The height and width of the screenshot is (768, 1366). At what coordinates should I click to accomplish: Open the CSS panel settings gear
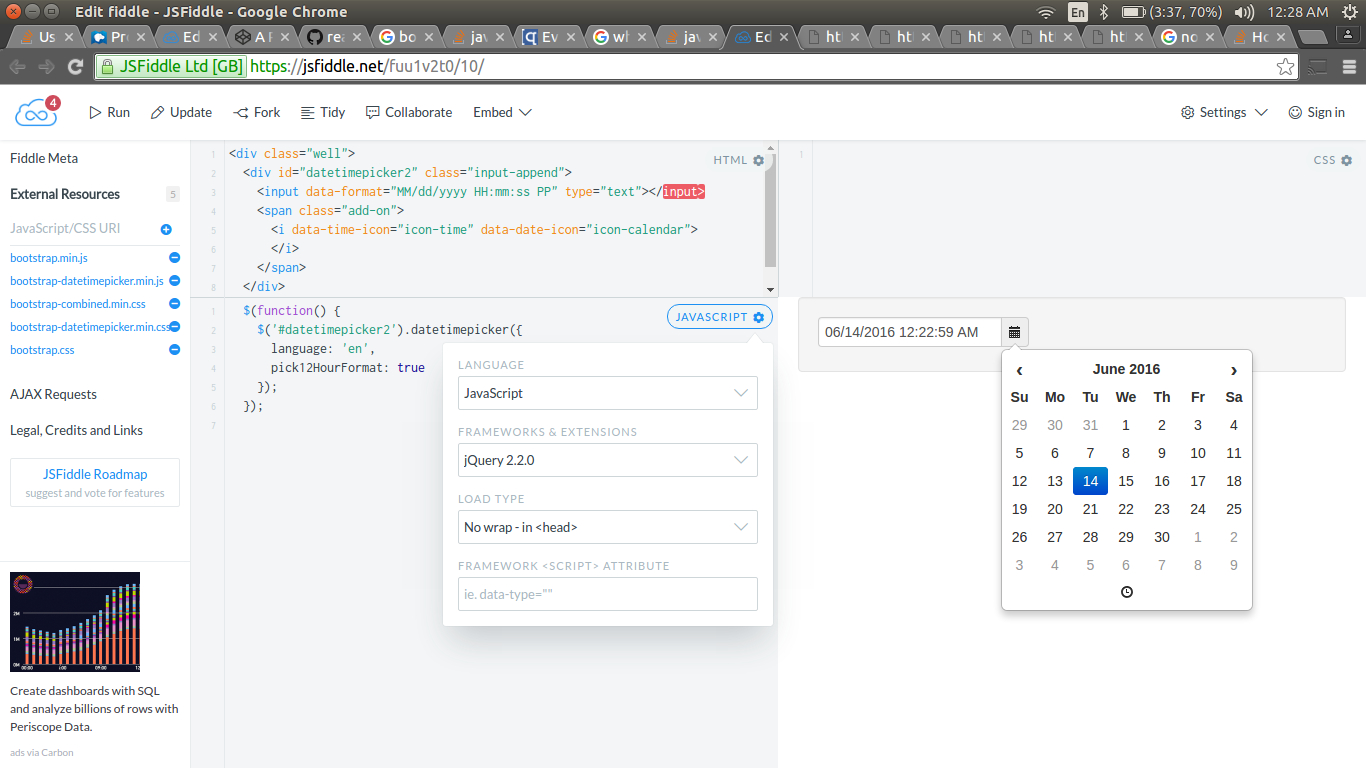pyautogui.click(x=1347, y=160)
